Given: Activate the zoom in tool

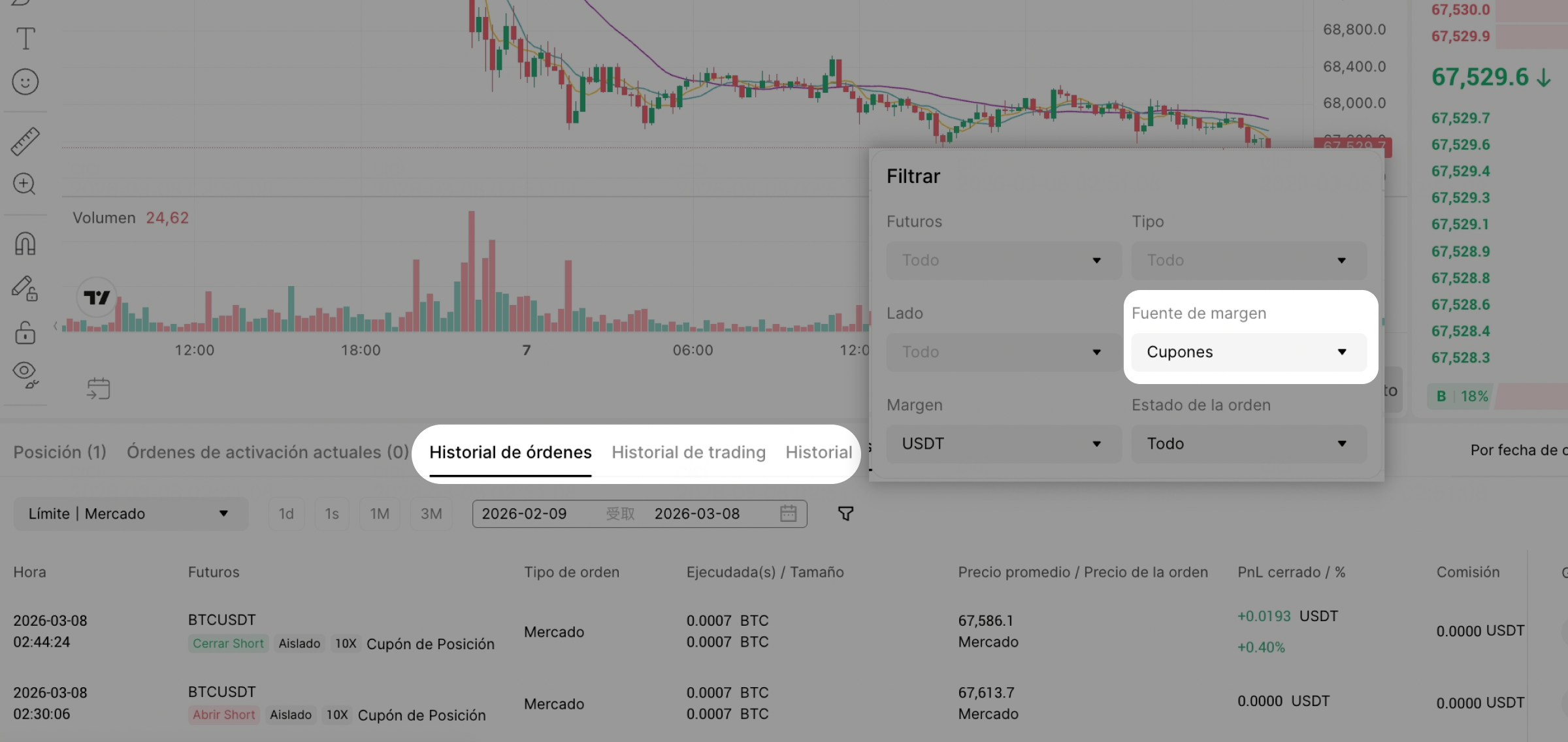Looking at the screenshot, I should click(x=25, y=184).
